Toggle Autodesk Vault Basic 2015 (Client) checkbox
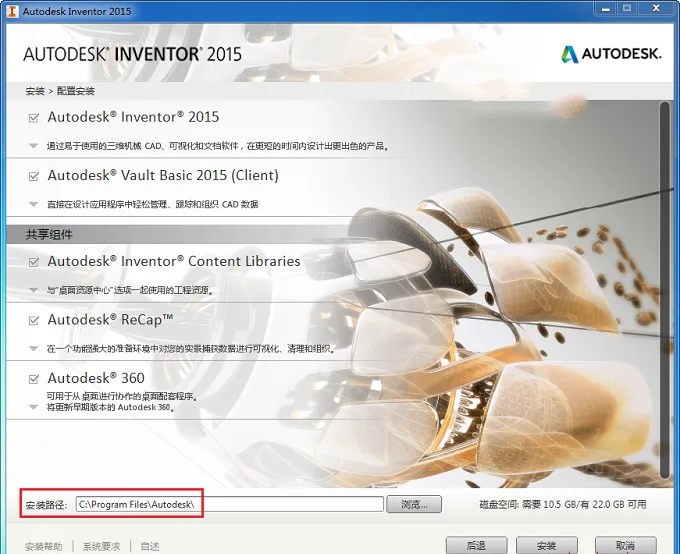The height and width of the screenshot is (554, 680). (x=33, y=176)
